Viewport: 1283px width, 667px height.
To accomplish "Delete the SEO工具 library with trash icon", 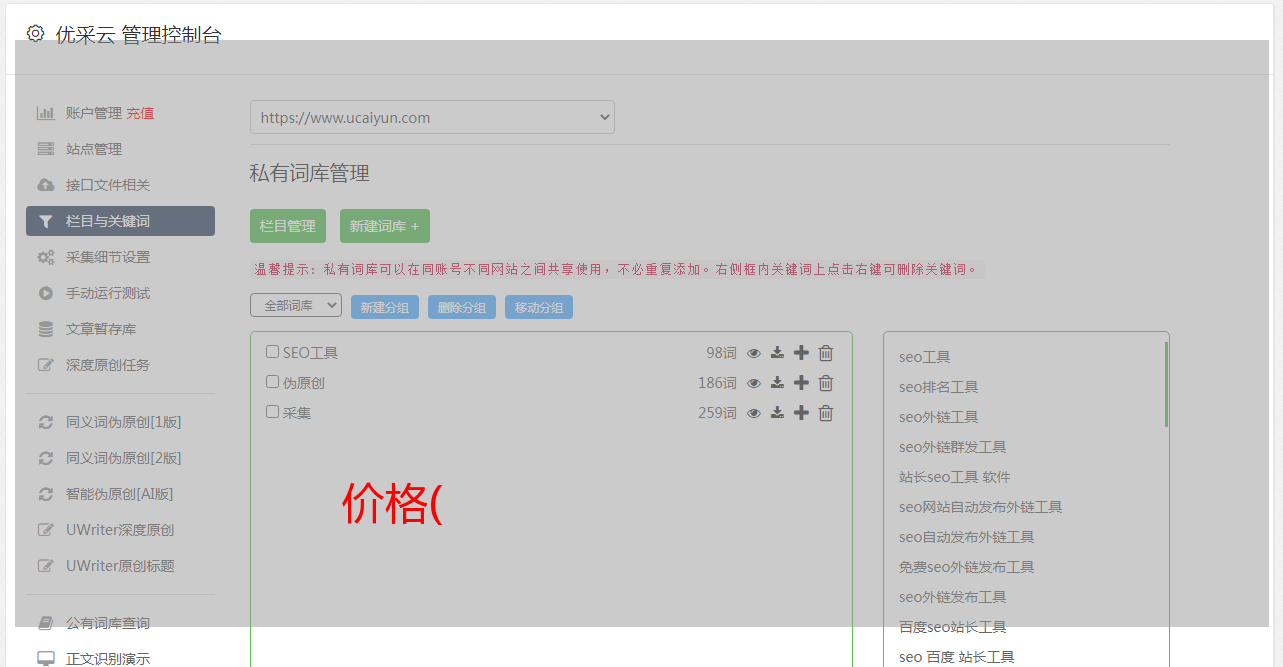I will click(826, 353).
